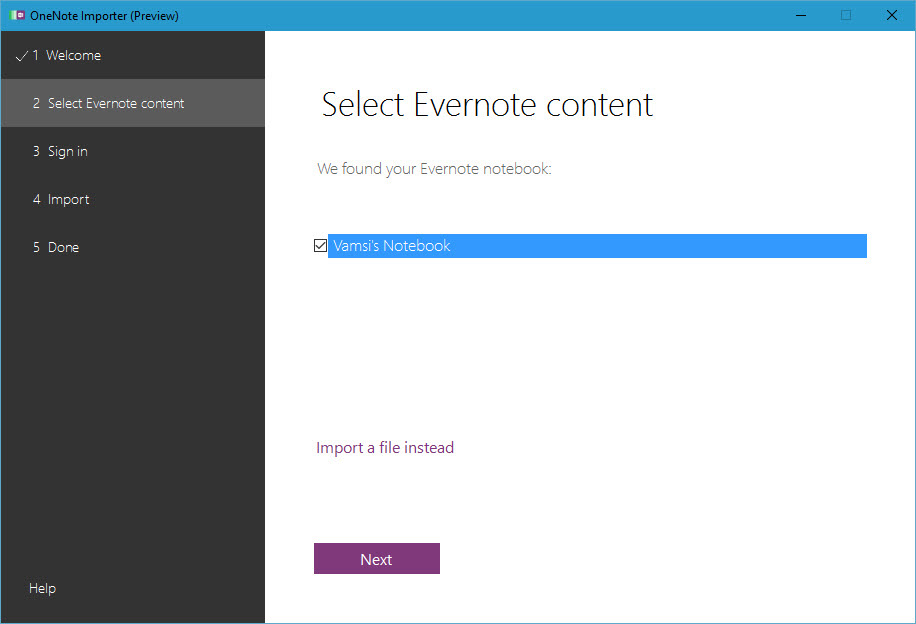Click the Select Evernote content heading
Screen dimensions: 916x624
click(487, 103)
